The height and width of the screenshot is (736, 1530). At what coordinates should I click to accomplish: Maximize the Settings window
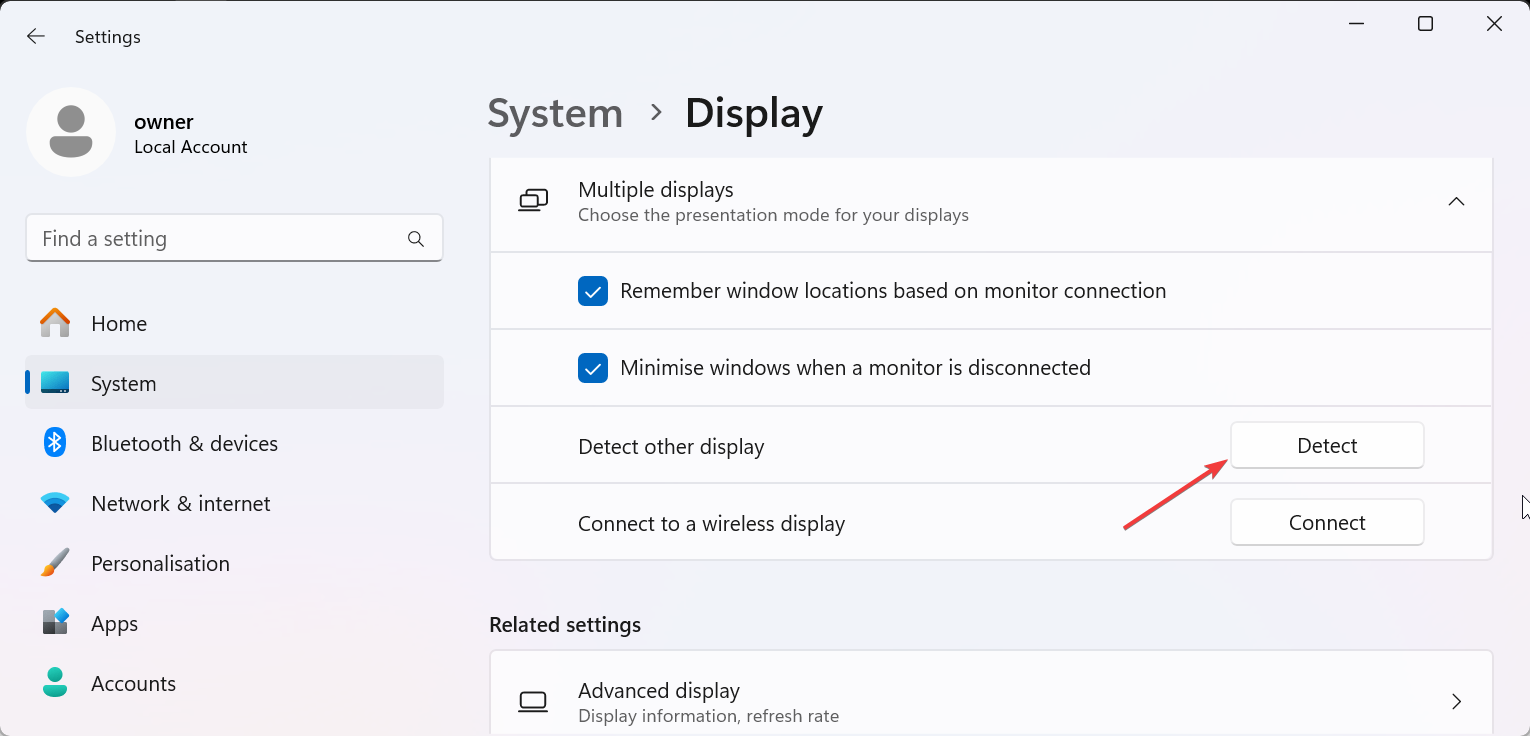tap(1425, 24)
